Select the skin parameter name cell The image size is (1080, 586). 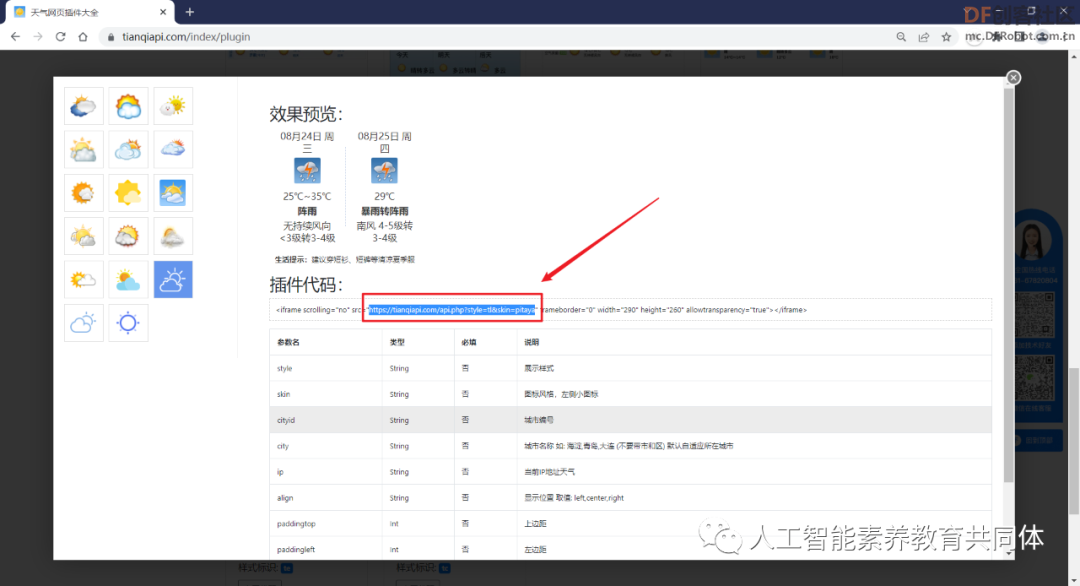click(283, 395)
